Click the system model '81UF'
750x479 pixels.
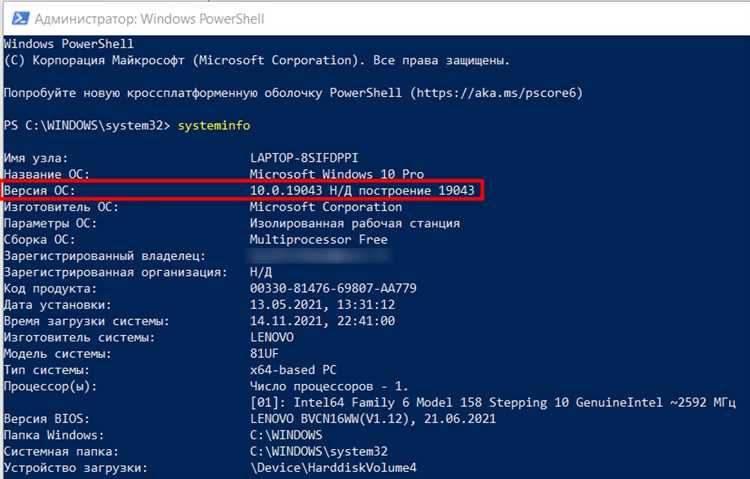pyautogui.click(x=264, y=354)
